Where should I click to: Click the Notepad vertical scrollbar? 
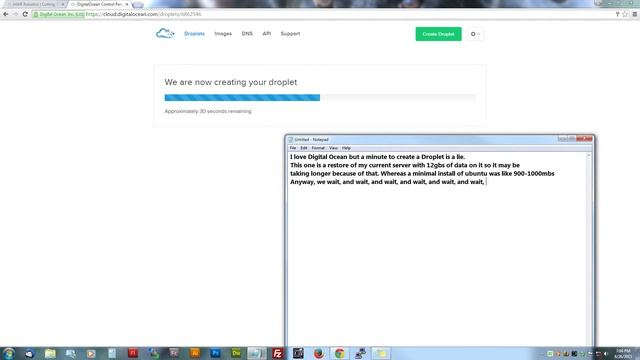589,250
